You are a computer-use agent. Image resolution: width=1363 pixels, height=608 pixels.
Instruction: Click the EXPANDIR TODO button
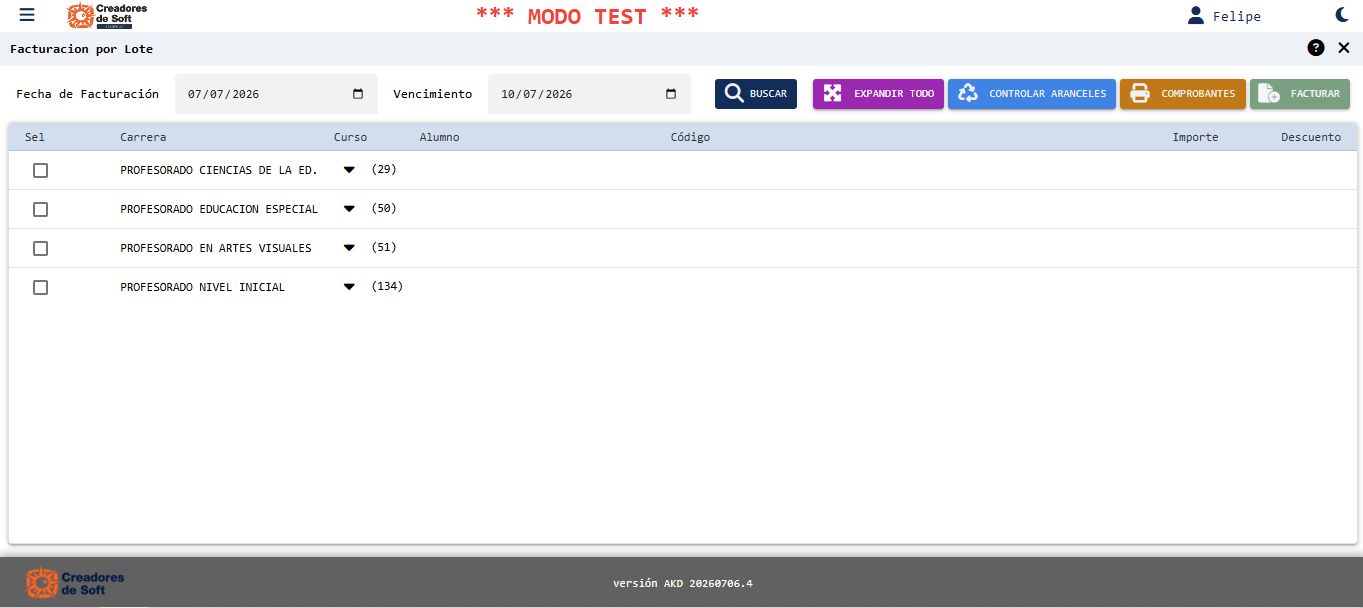point(878,94)
